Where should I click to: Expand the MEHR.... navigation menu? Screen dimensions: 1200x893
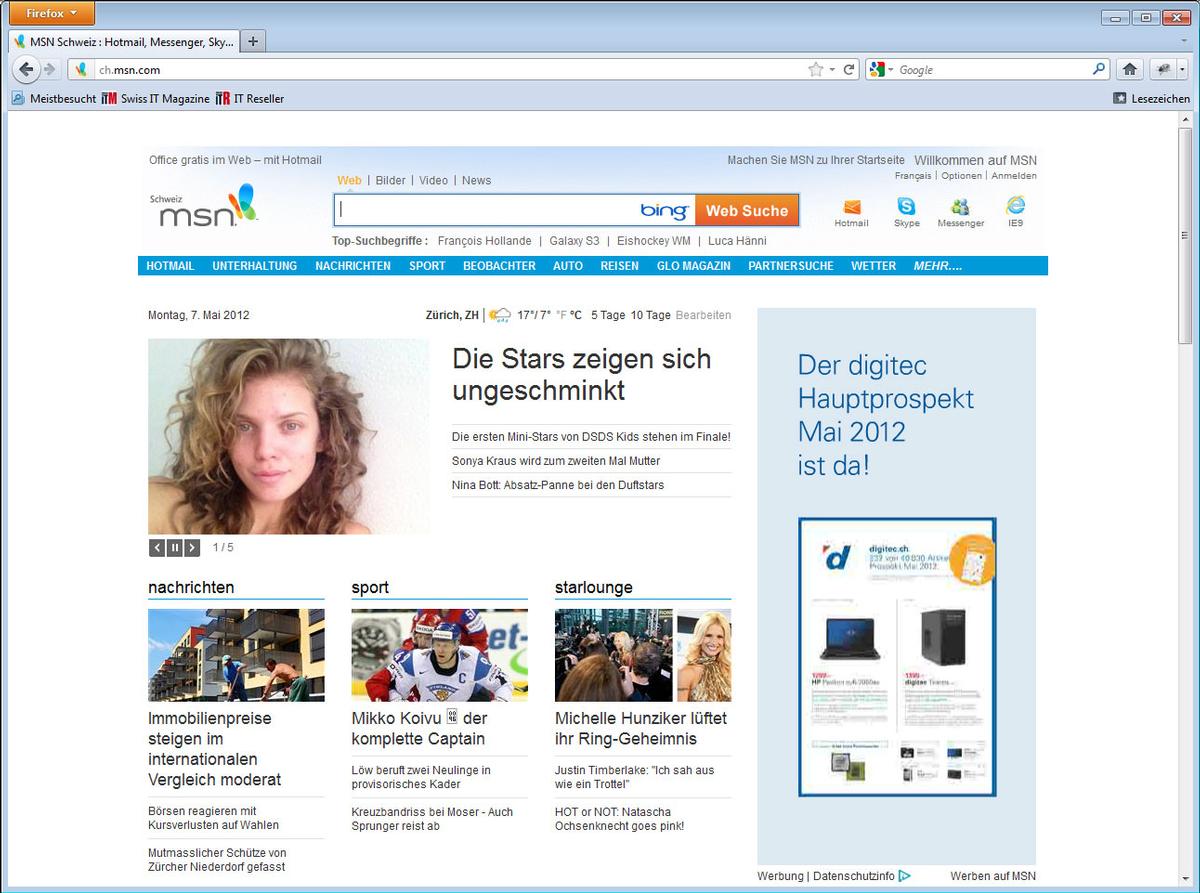click(938, 266)
